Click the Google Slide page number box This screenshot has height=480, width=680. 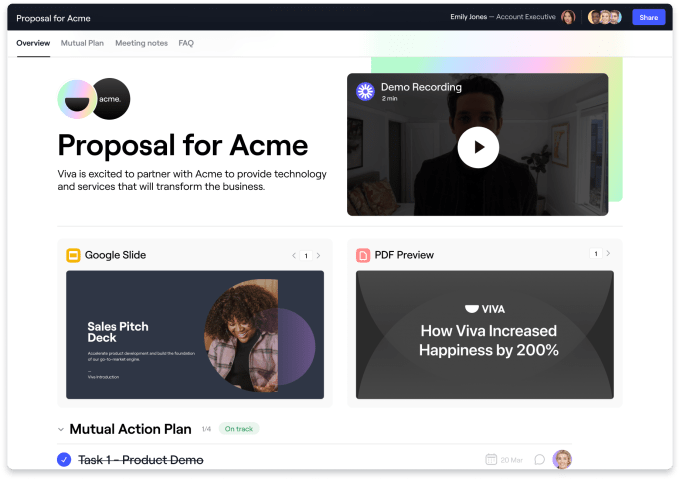306,255
